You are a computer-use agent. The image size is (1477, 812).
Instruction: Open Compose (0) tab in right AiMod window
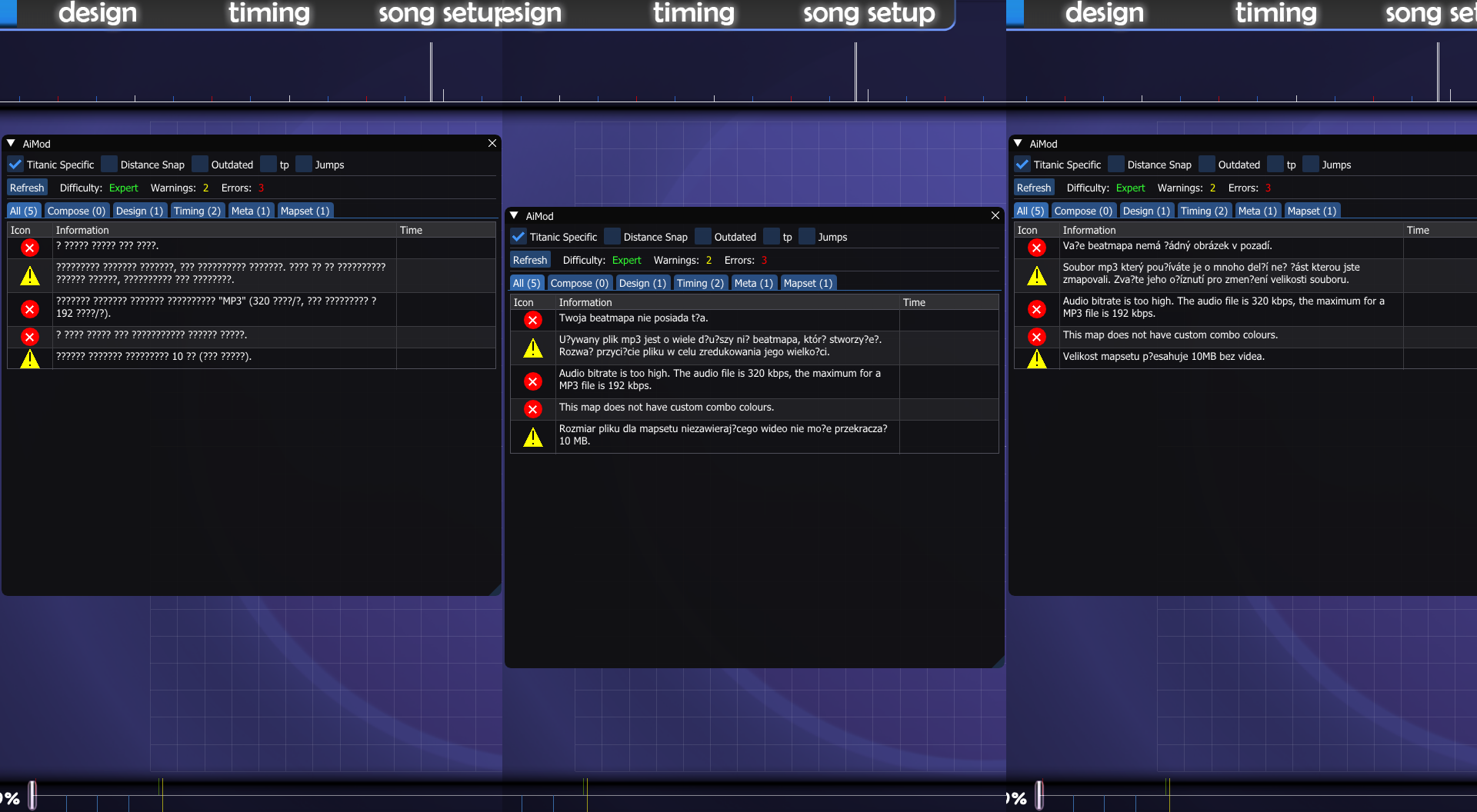1083,211
